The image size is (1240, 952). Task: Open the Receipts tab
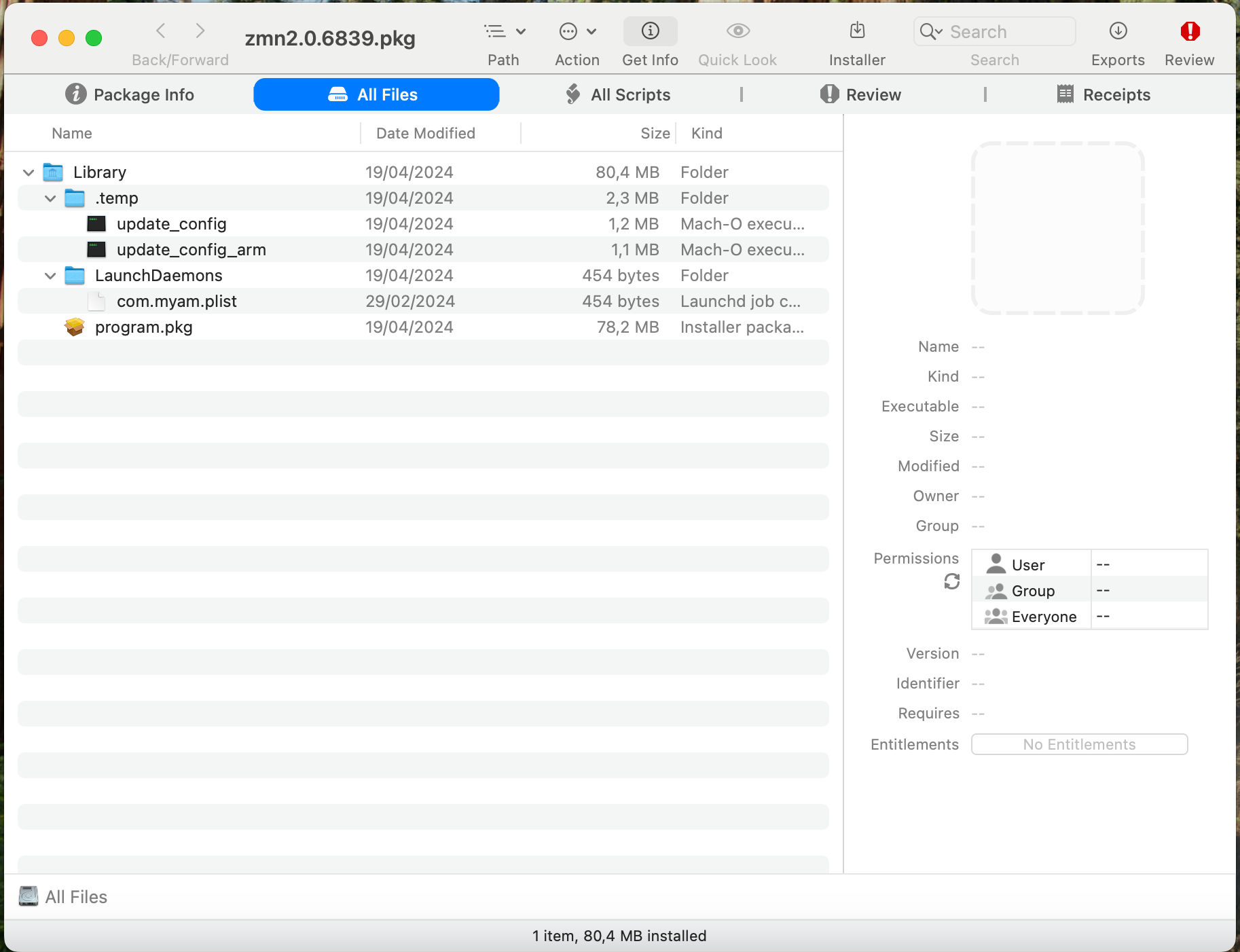pyautogui.click(x=1104, y=94)
